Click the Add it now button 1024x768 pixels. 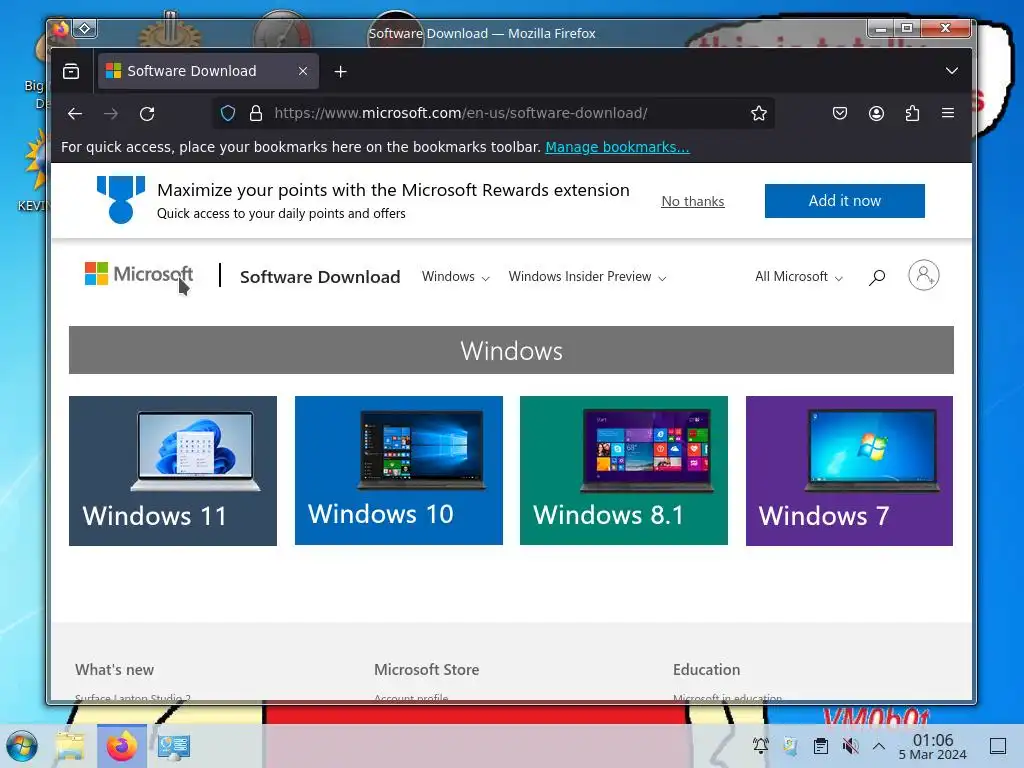pos(844,200)
